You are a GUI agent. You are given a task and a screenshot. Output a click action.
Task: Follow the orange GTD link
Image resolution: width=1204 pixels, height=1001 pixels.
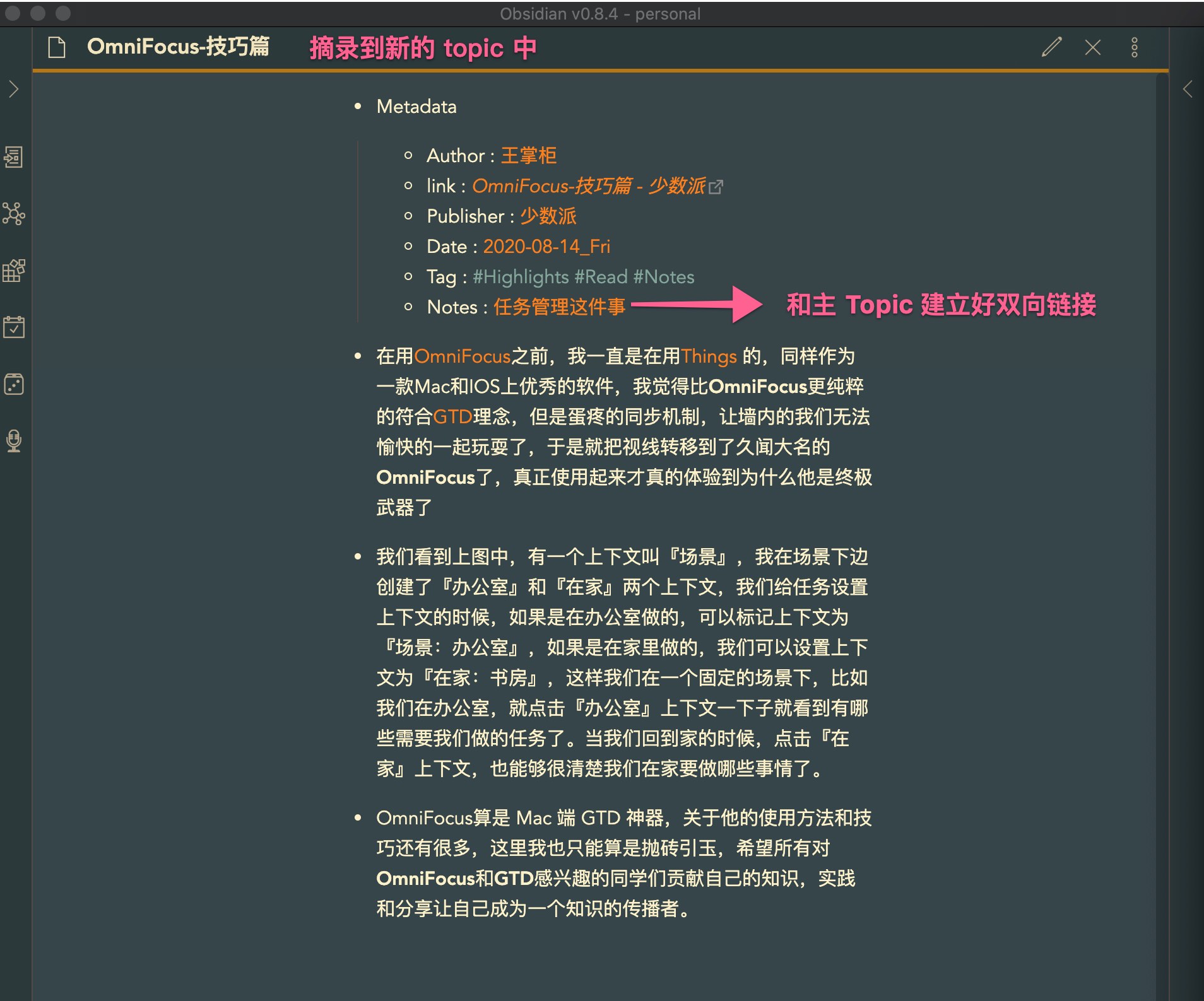[x=452, y=416]
